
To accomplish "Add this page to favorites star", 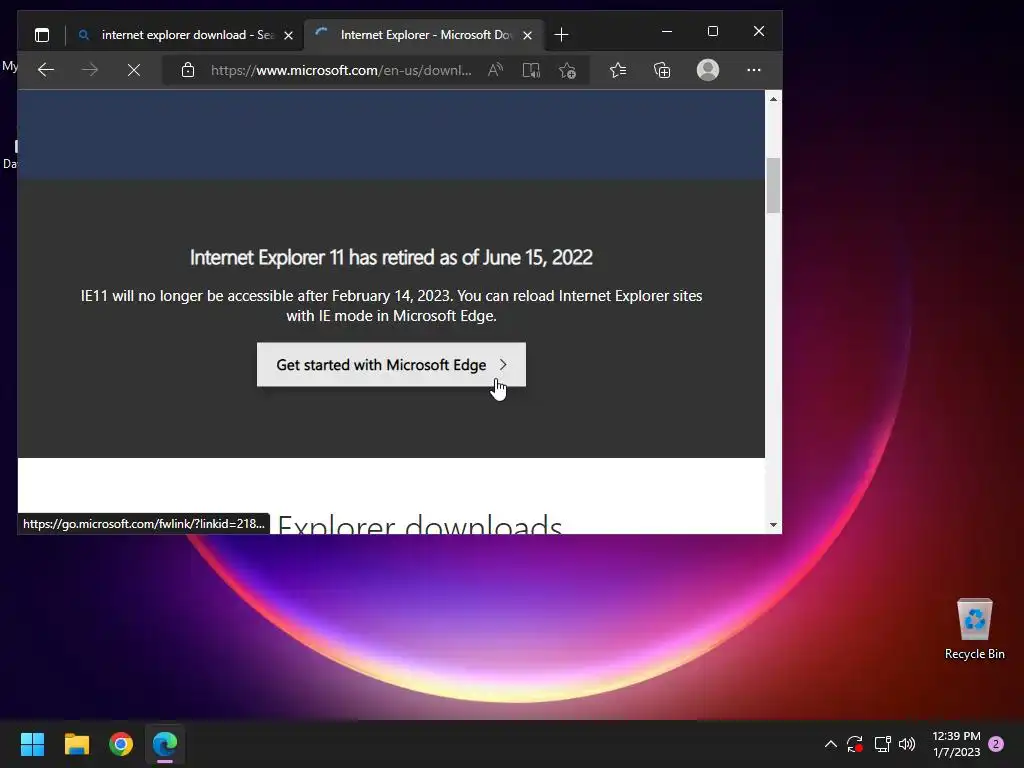I will 567,70.
